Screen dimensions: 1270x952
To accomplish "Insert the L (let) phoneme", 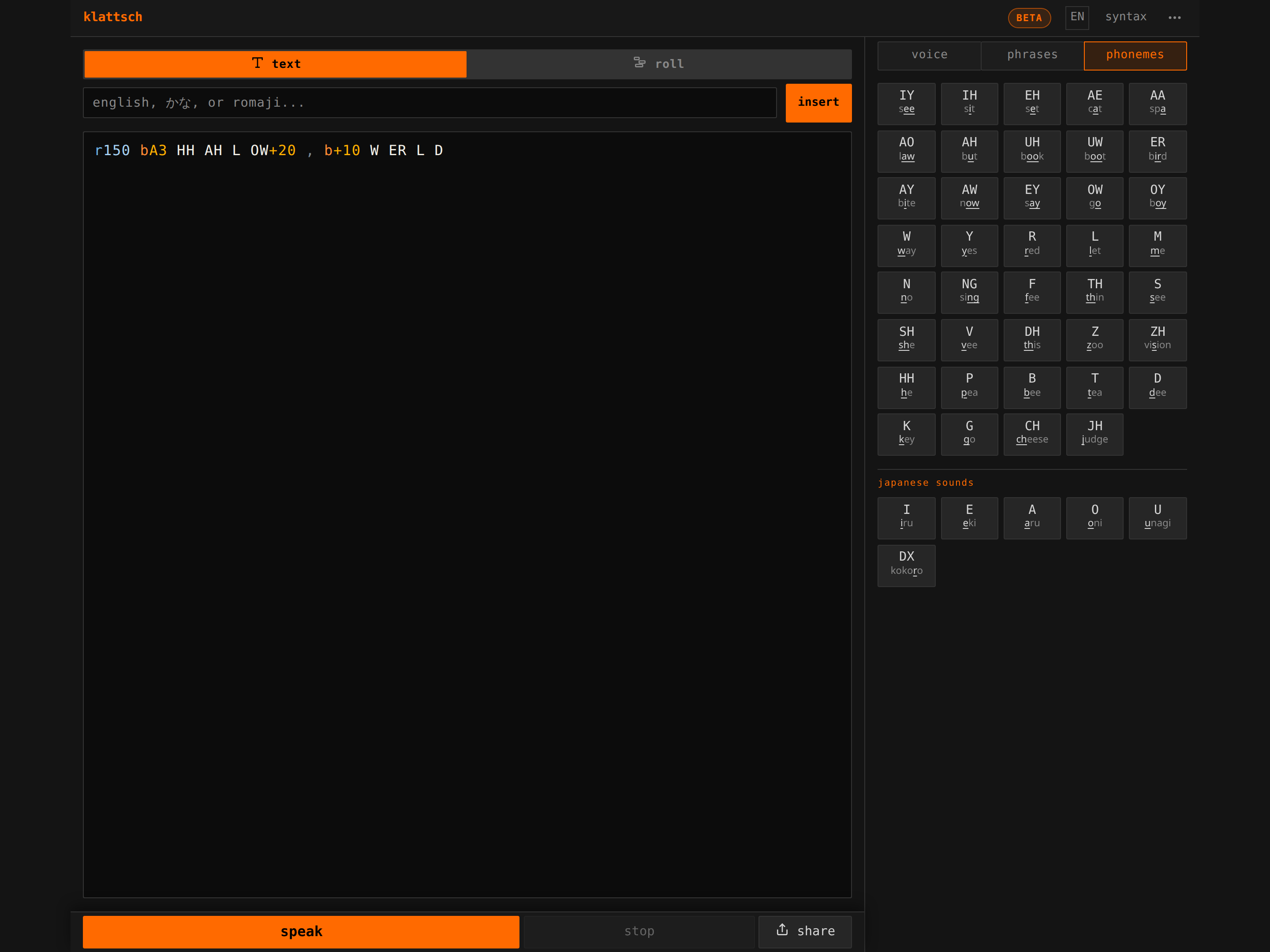I will click(x=1094, y=245).
